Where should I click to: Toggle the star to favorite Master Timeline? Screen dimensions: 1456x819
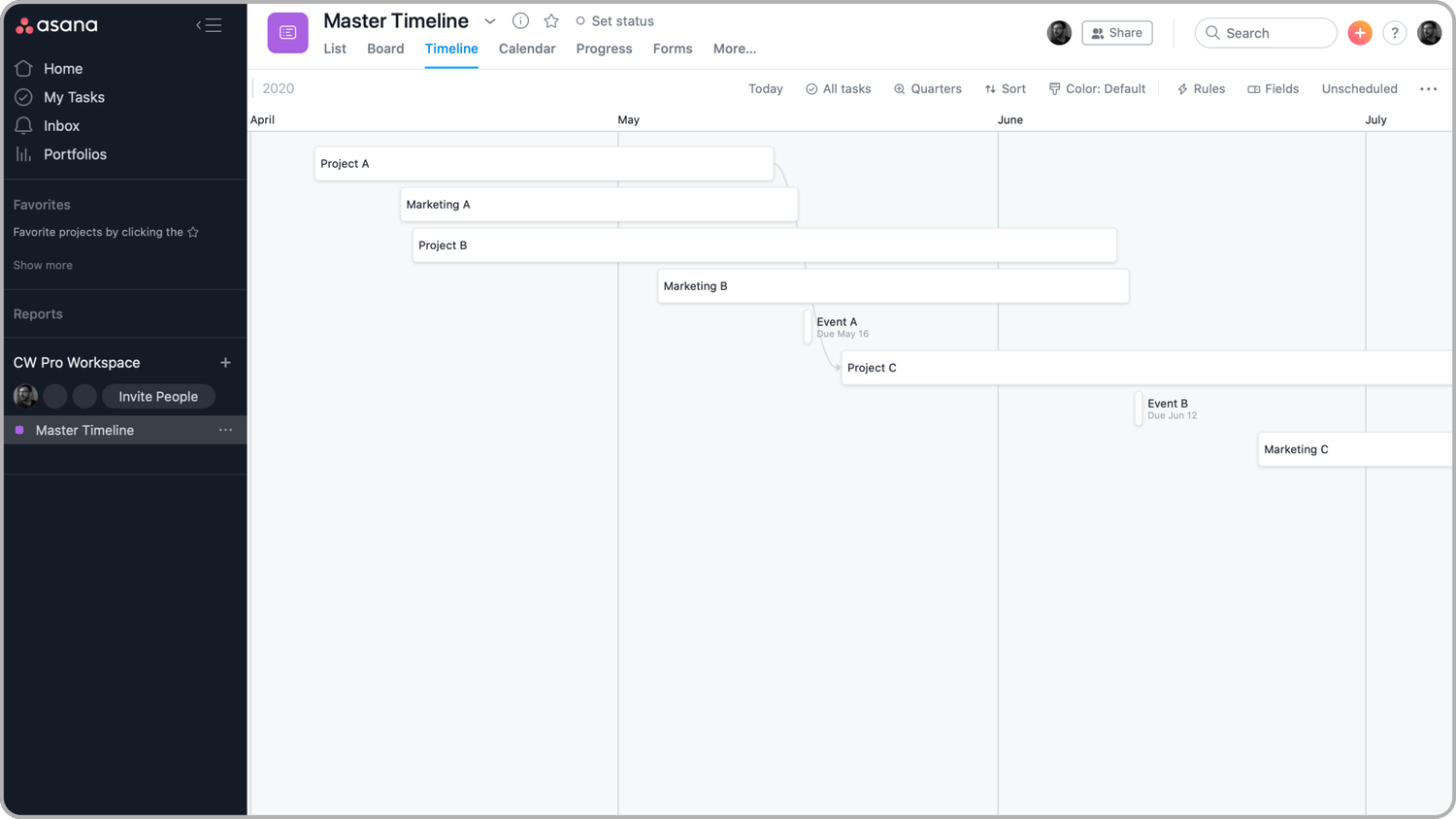point(551,20)
